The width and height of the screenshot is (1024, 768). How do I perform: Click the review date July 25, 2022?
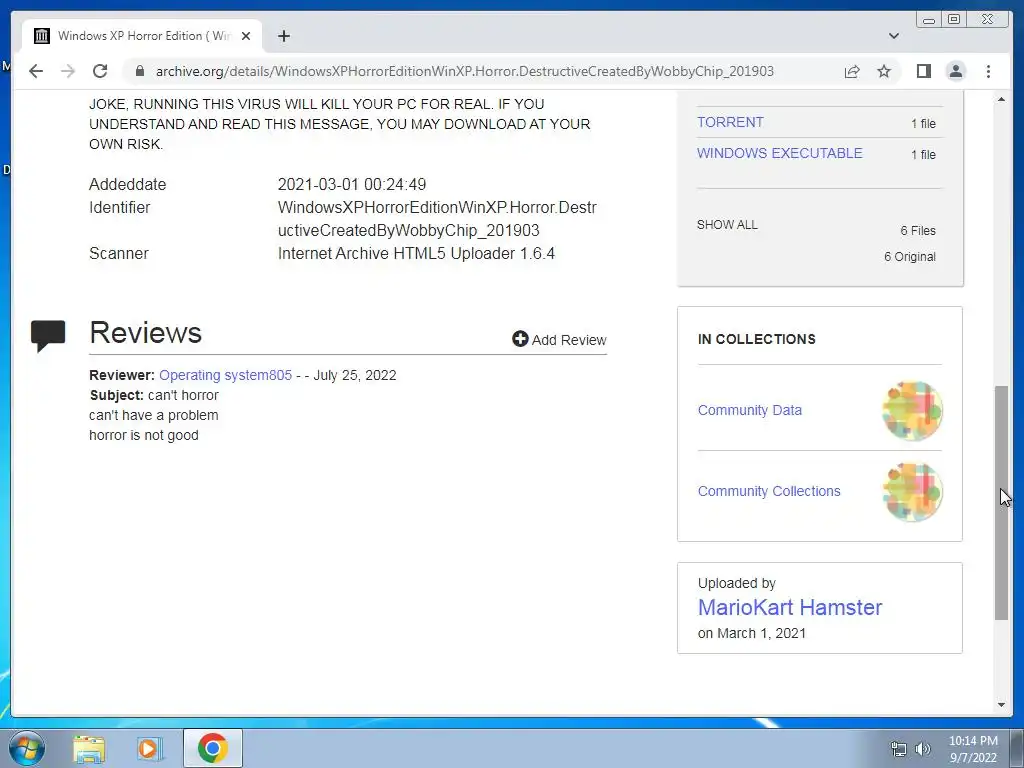(x=355, y=375)
